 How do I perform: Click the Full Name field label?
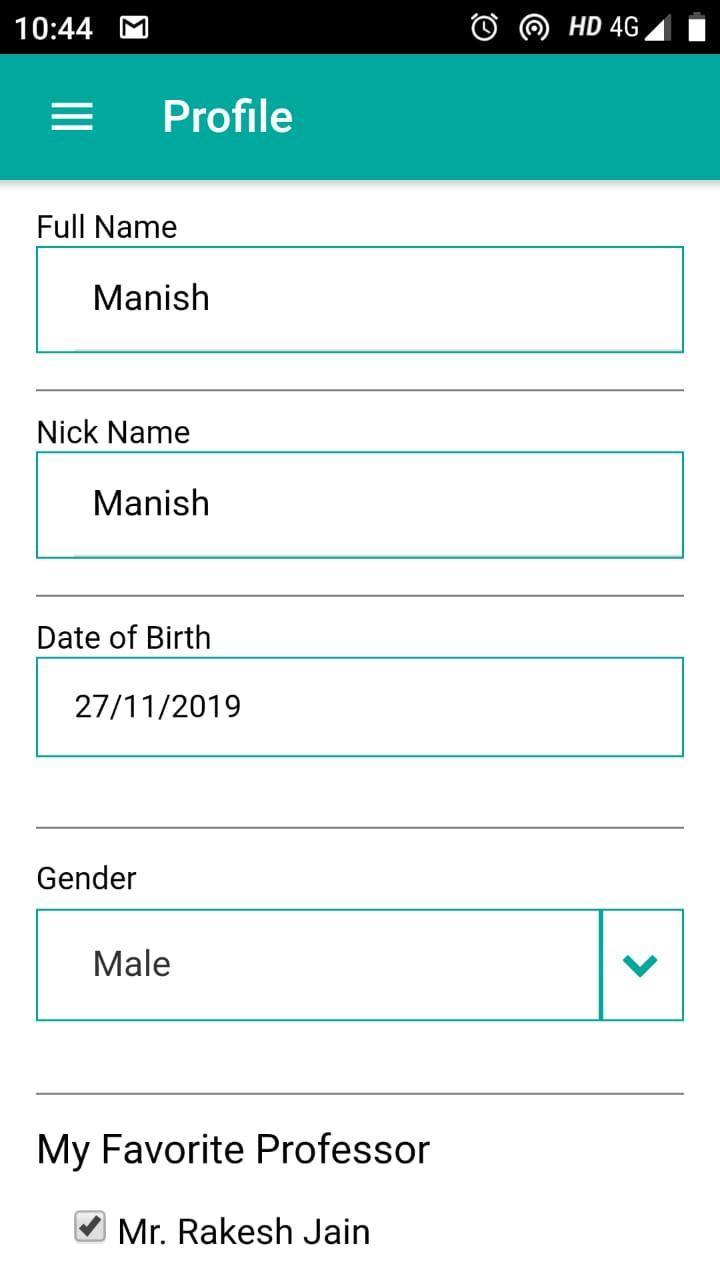[107, 227]
